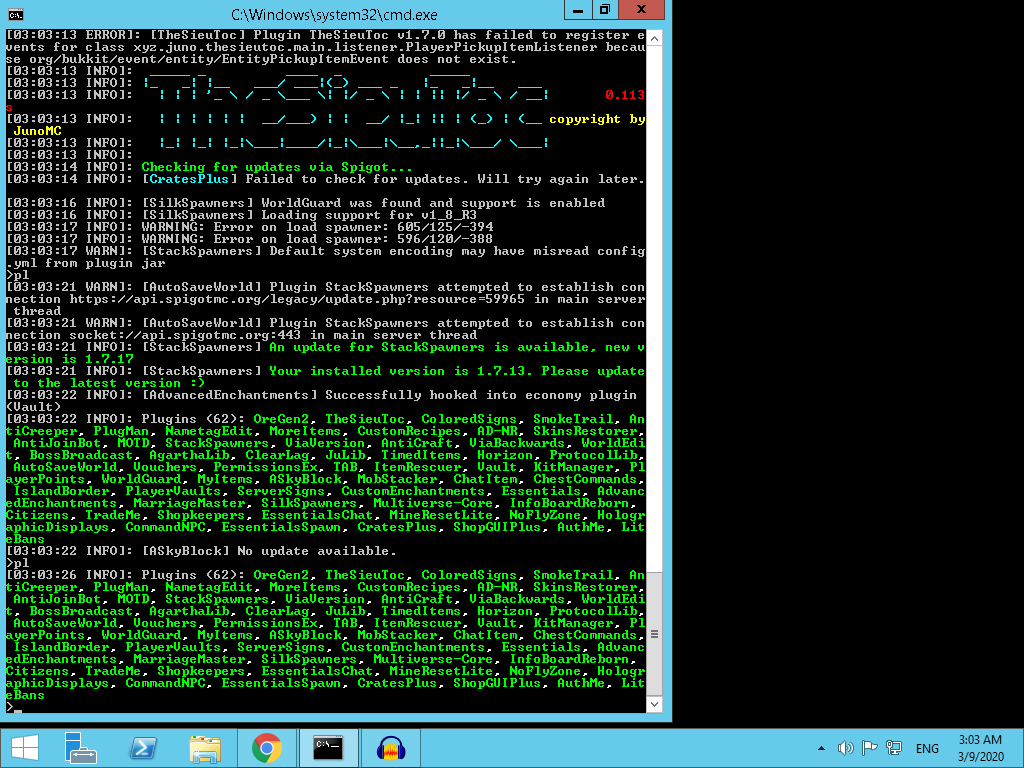Switch the ENG input language indicator
The width and height of the screenshot is (1024, 768).
pyautogui.click(x=927, y=748)
